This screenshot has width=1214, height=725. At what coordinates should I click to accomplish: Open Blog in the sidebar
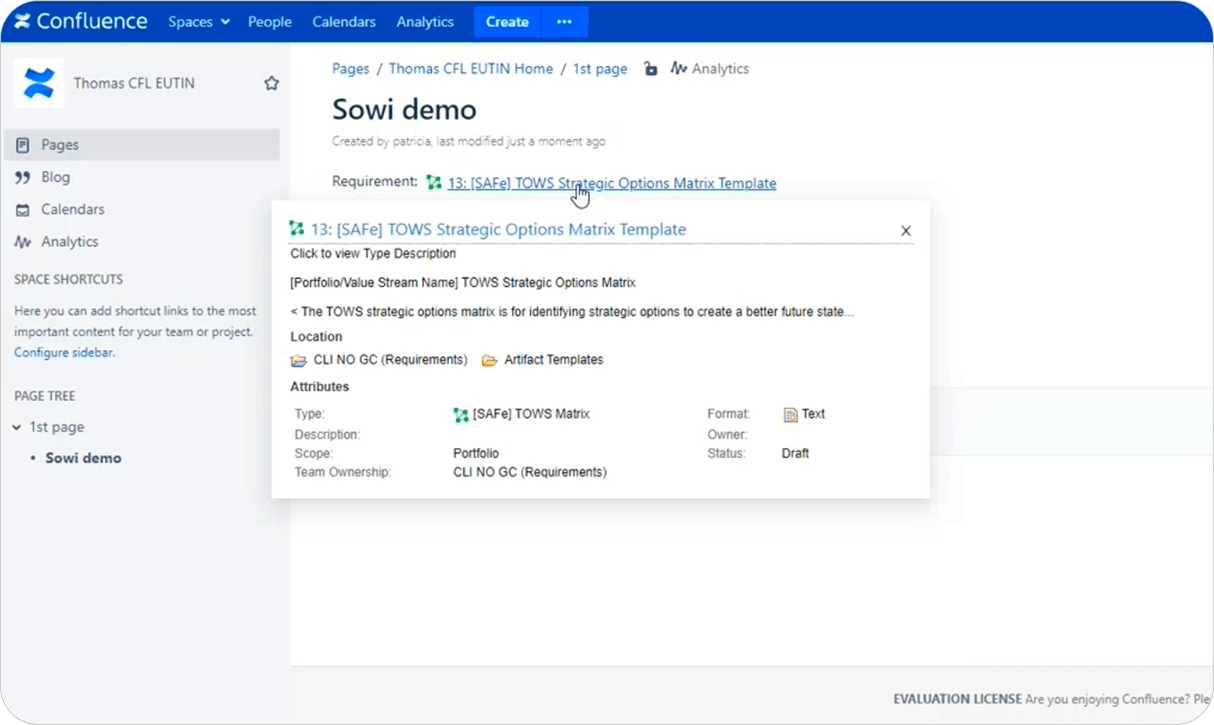(x=55, y=177)
